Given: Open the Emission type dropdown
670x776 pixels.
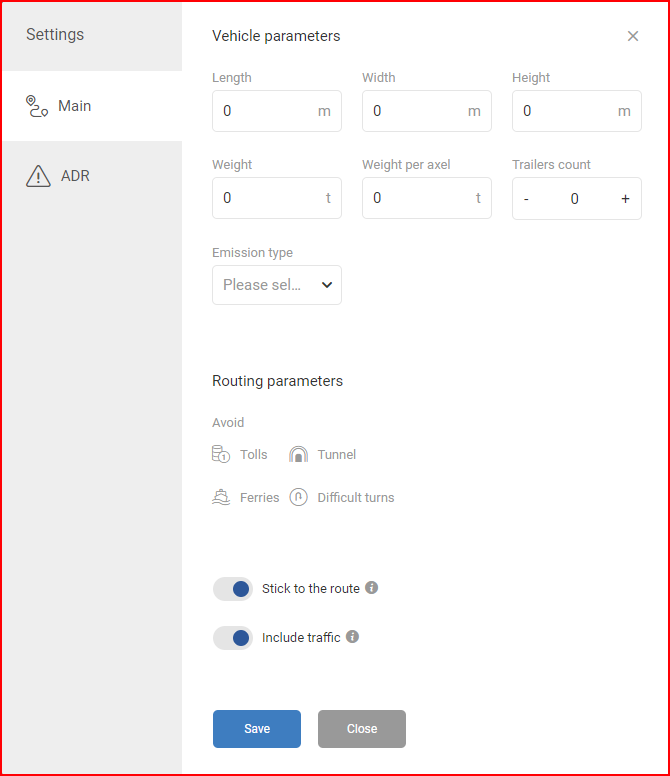Looking at the screenshot, I should click(x=277, y=285).
